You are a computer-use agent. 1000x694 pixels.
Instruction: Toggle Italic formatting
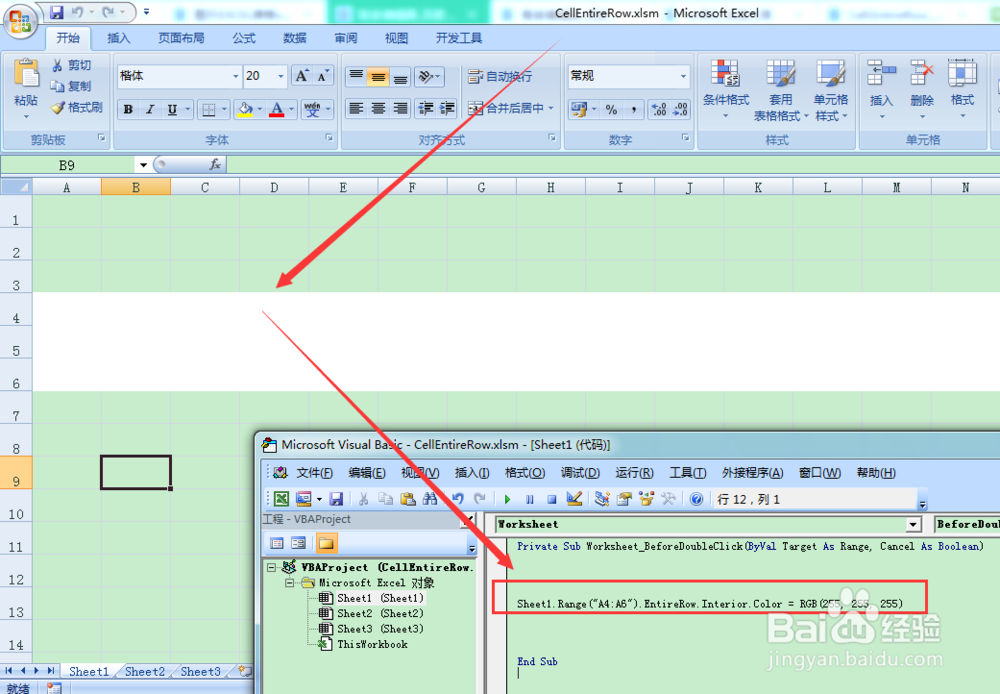[x=150, y=109]
